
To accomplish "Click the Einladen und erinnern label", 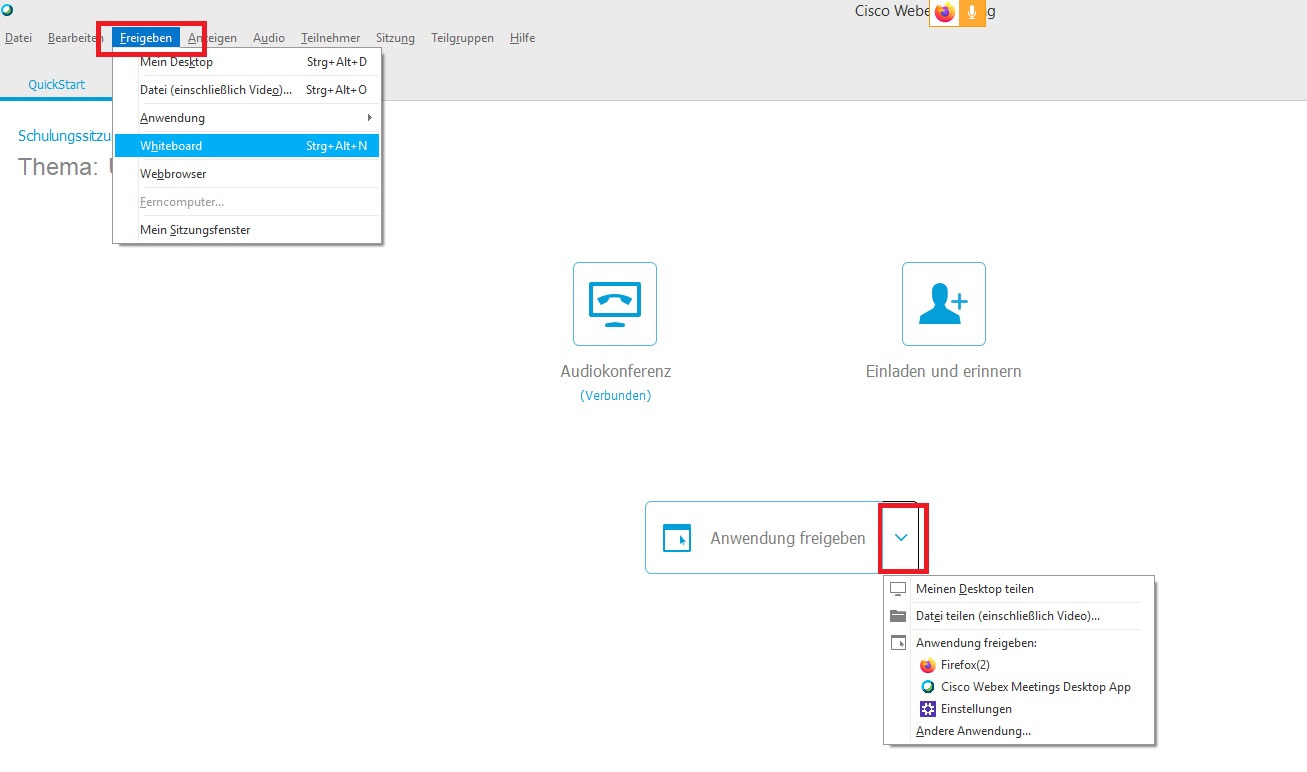I will click(944, 371).
